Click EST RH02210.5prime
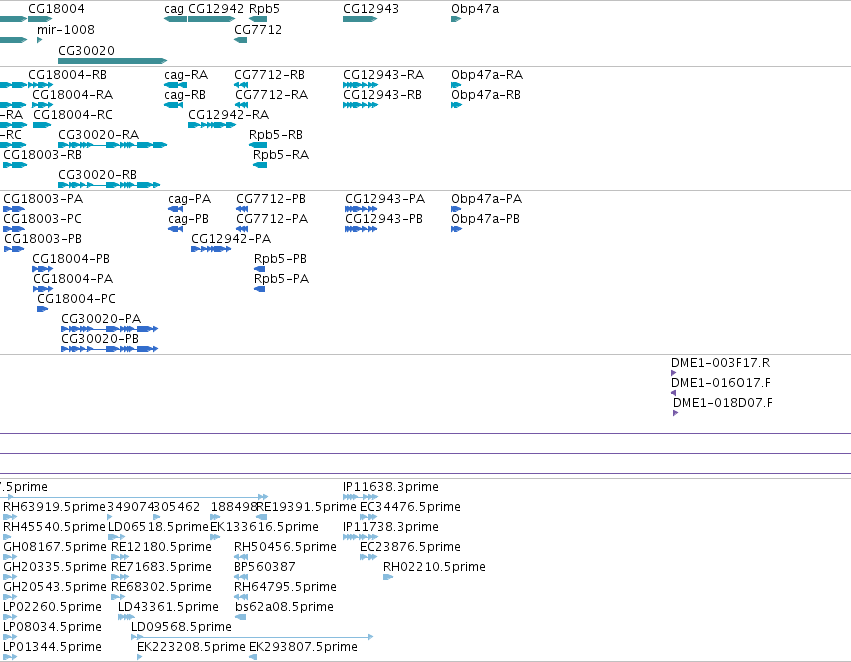The image size is (851, 662). (434, 568)
